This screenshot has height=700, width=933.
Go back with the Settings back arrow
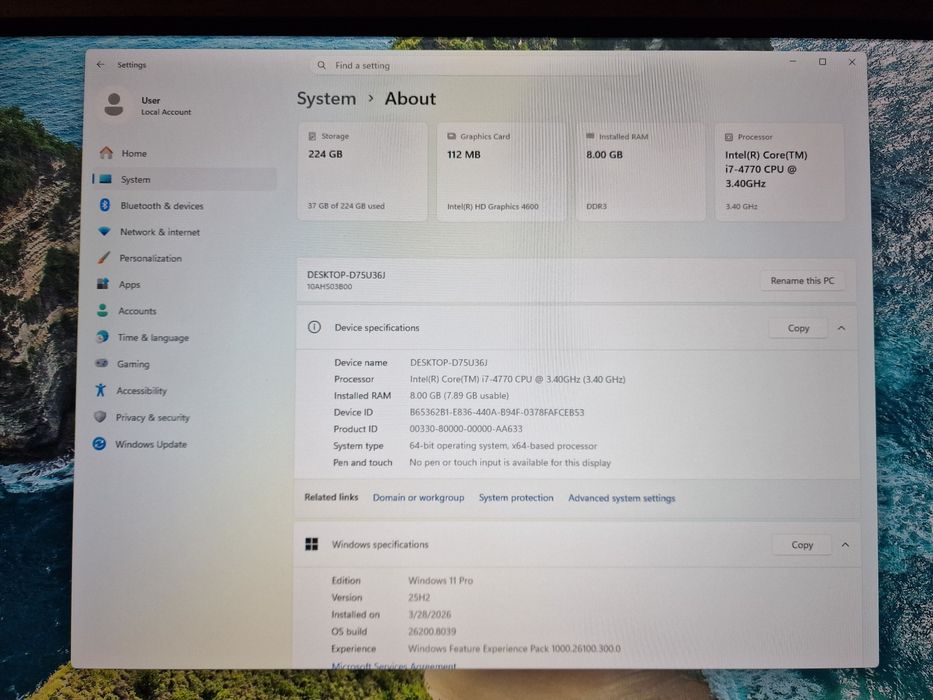tap(101, 64)
